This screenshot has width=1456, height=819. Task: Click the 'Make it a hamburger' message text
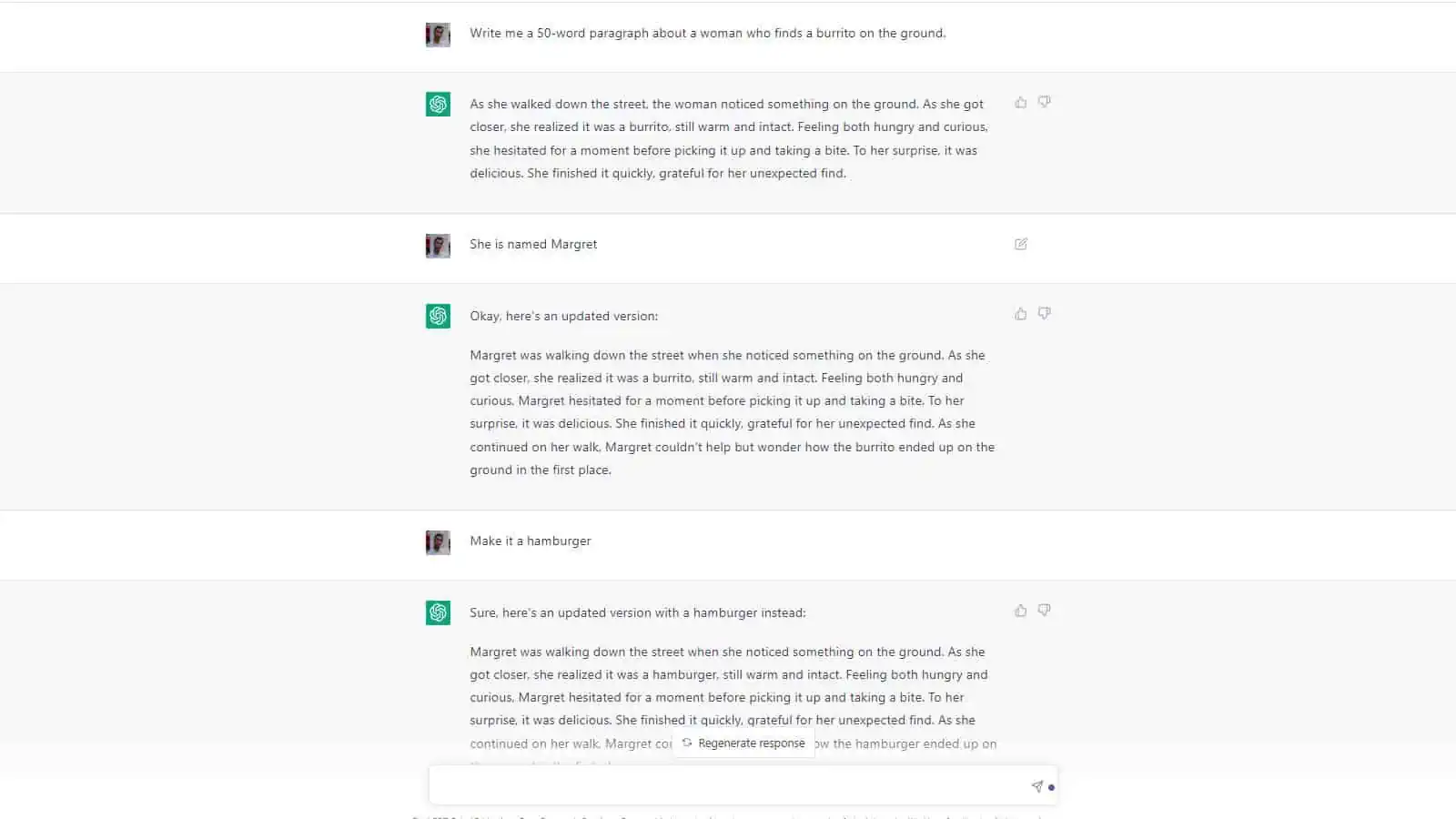point(531,541)
